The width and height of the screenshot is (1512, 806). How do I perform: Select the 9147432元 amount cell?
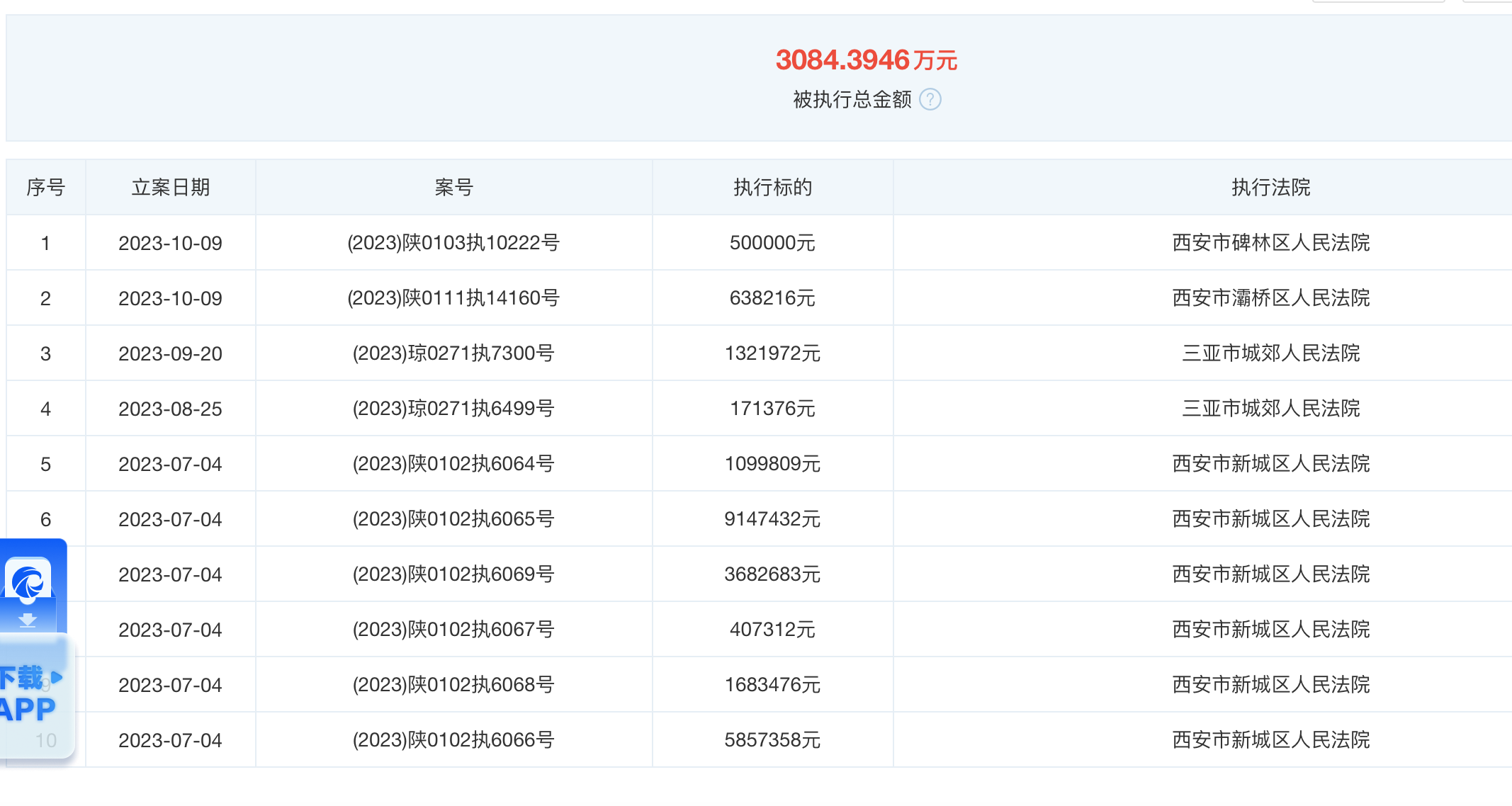tap(772, 519)
